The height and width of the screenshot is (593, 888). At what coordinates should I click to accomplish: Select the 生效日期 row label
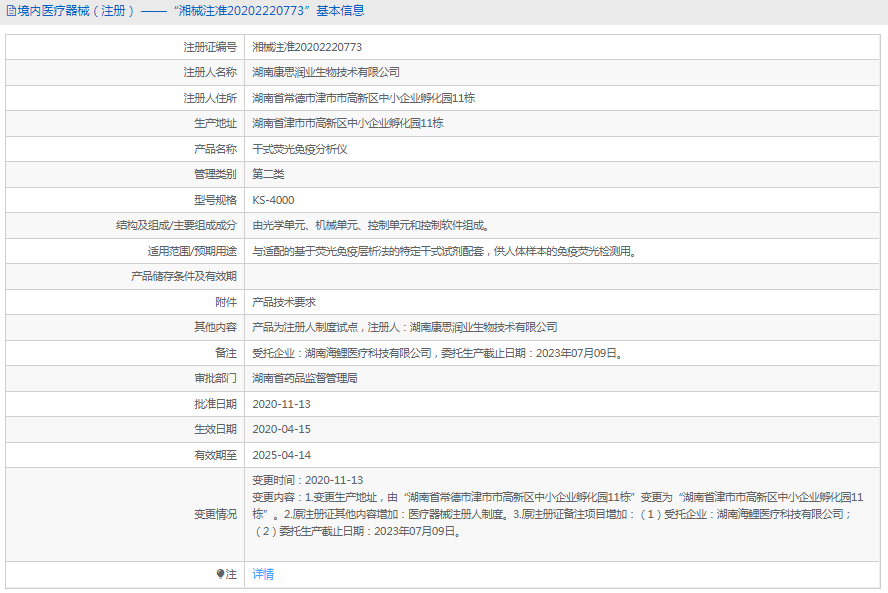coord(215,429)
